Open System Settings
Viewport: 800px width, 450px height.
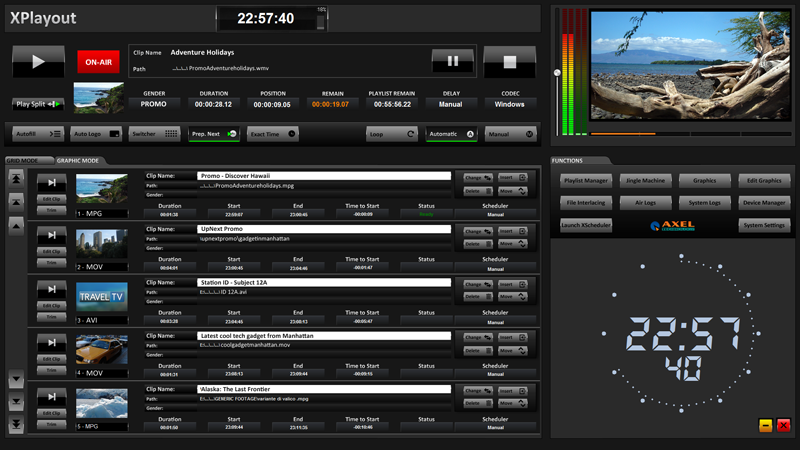765,226
